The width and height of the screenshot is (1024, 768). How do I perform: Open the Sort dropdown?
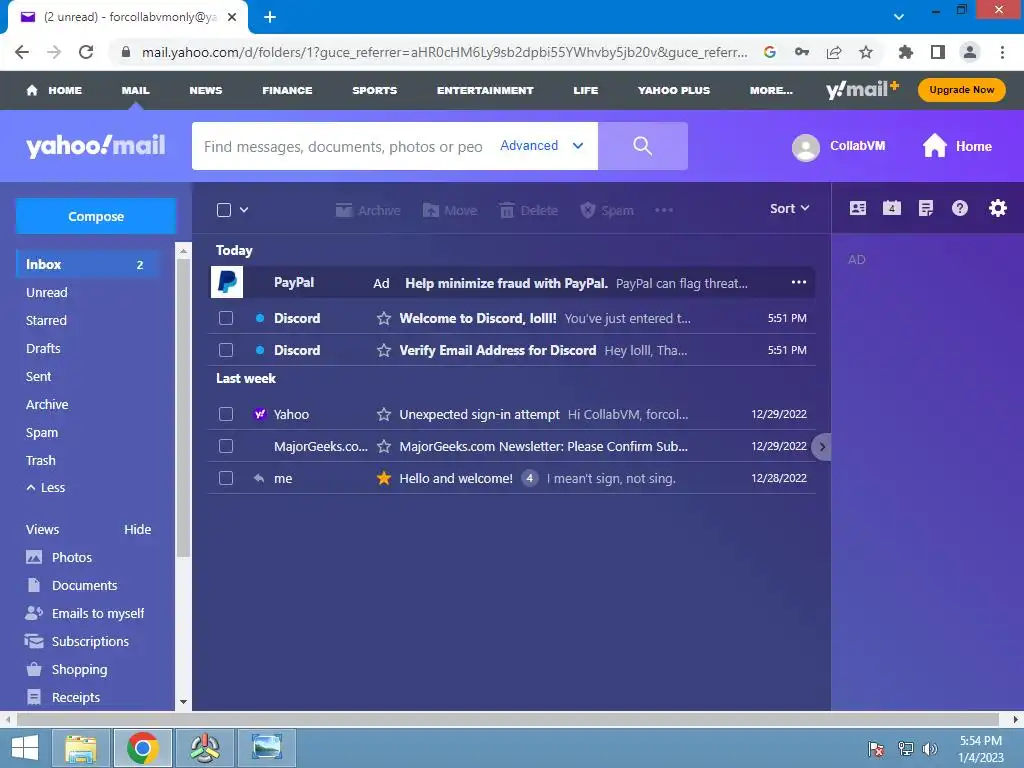790,208
